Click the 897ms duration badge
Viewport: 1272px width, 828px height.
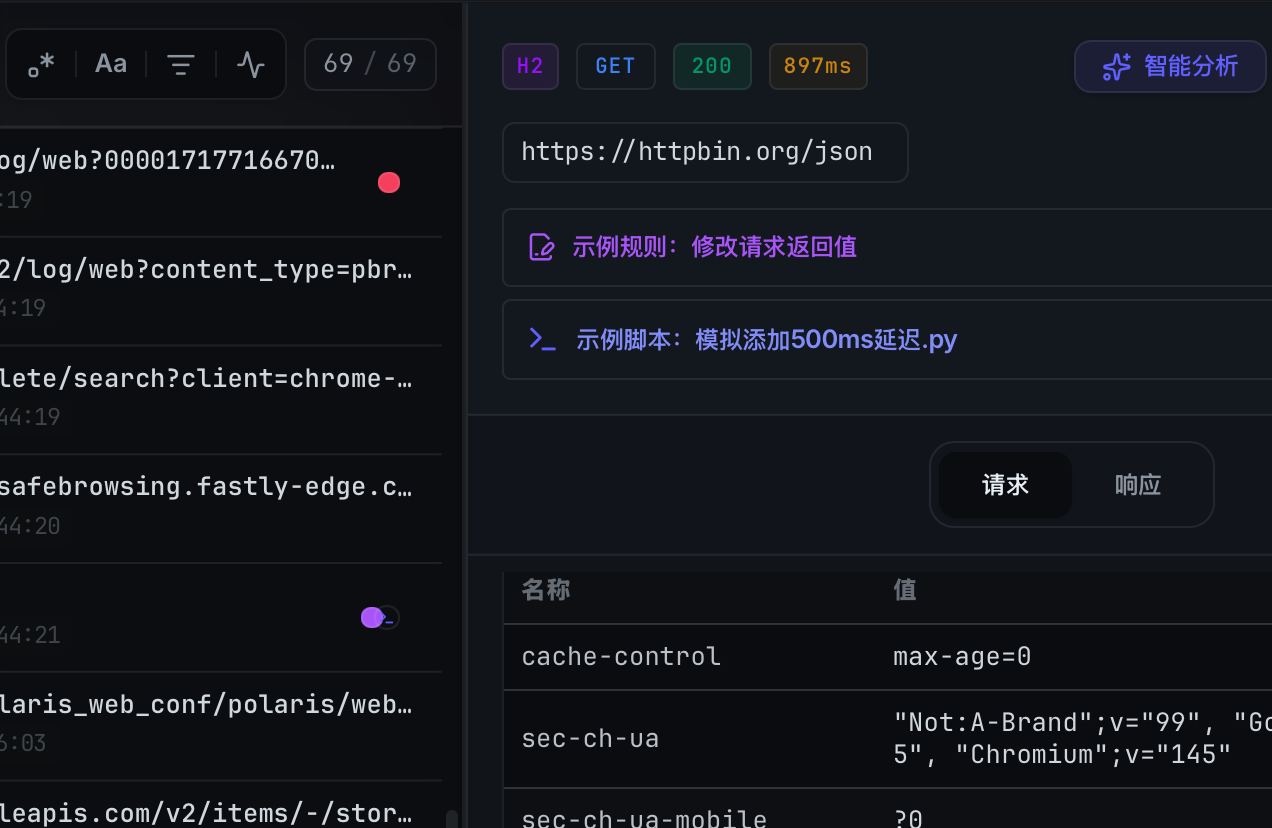(x=818, y=66)
